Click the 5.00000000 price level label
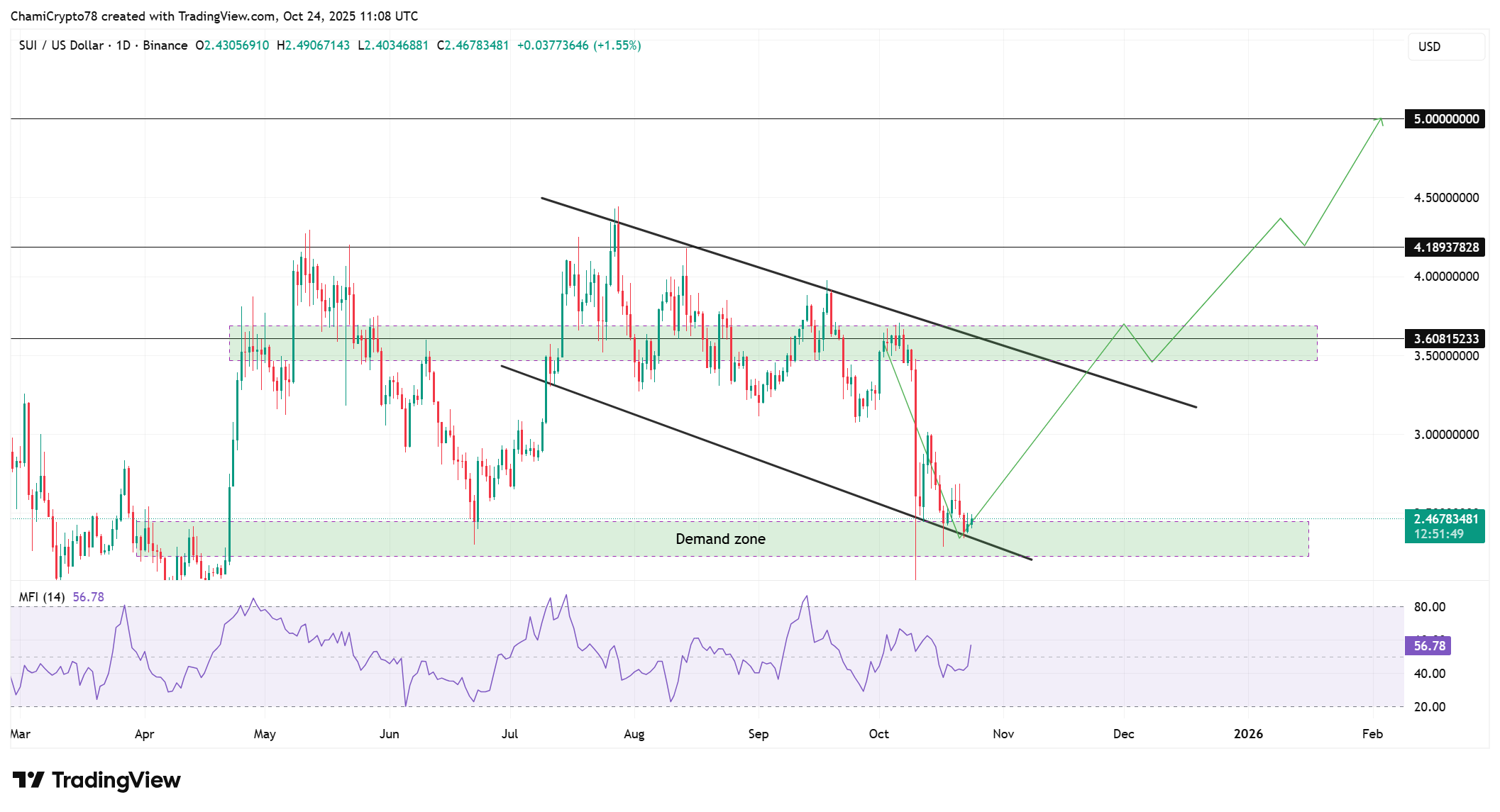Viewport: 1500px width, 812px height. tap(1445, 119)
